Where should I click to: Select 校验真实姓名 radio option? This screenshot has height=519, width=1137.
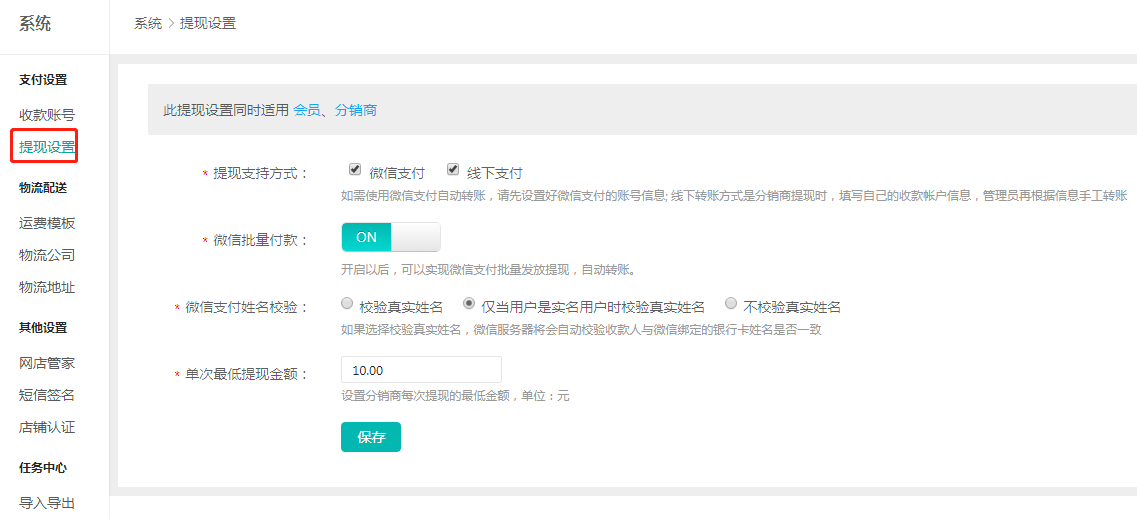tap(347, 303)
